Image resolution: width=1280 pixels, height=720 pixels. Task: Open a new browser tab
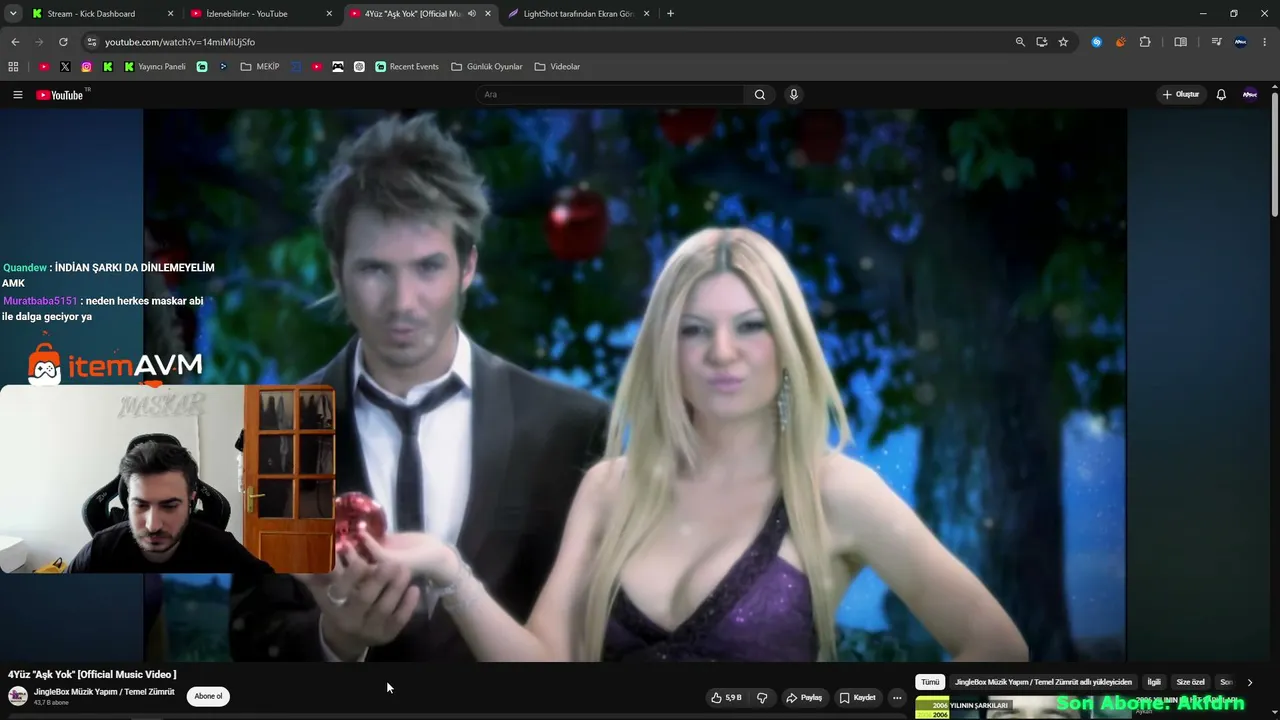[x=670, y=14]
